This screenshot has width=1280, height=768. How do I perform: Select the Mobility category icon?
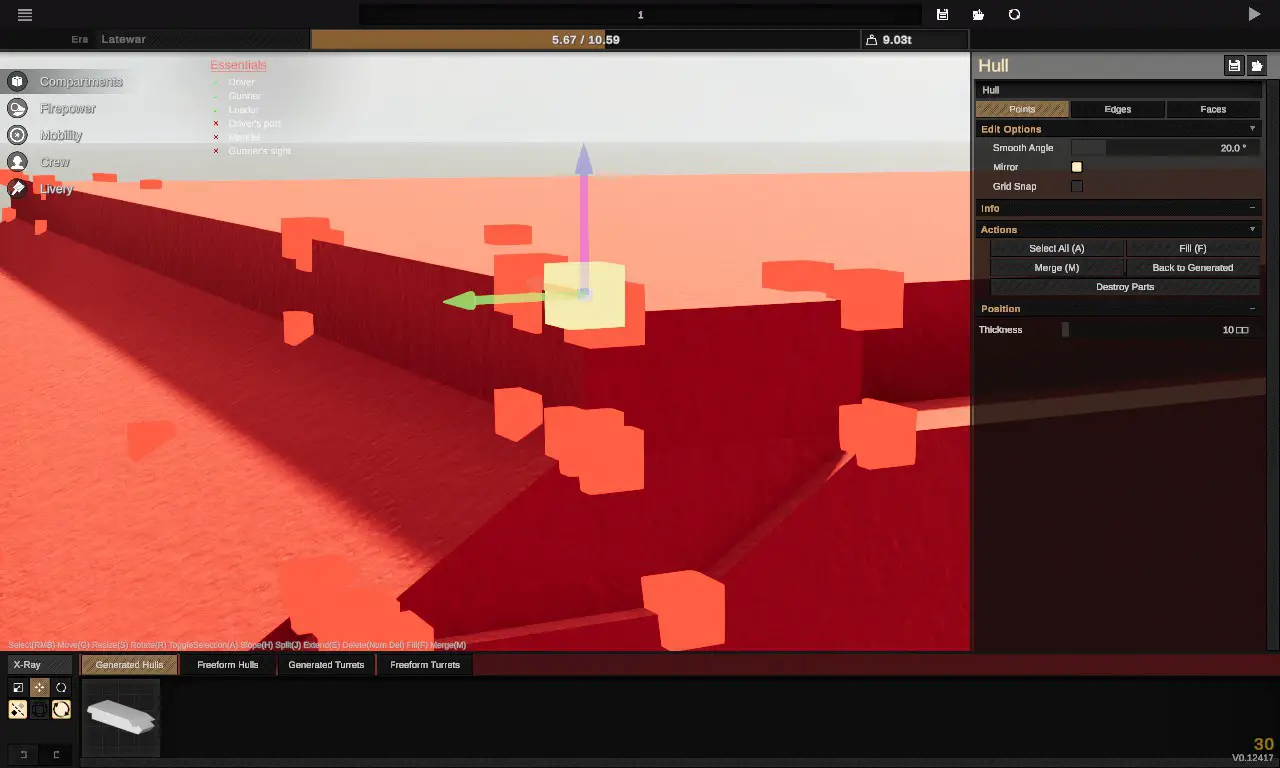point(17,135)
